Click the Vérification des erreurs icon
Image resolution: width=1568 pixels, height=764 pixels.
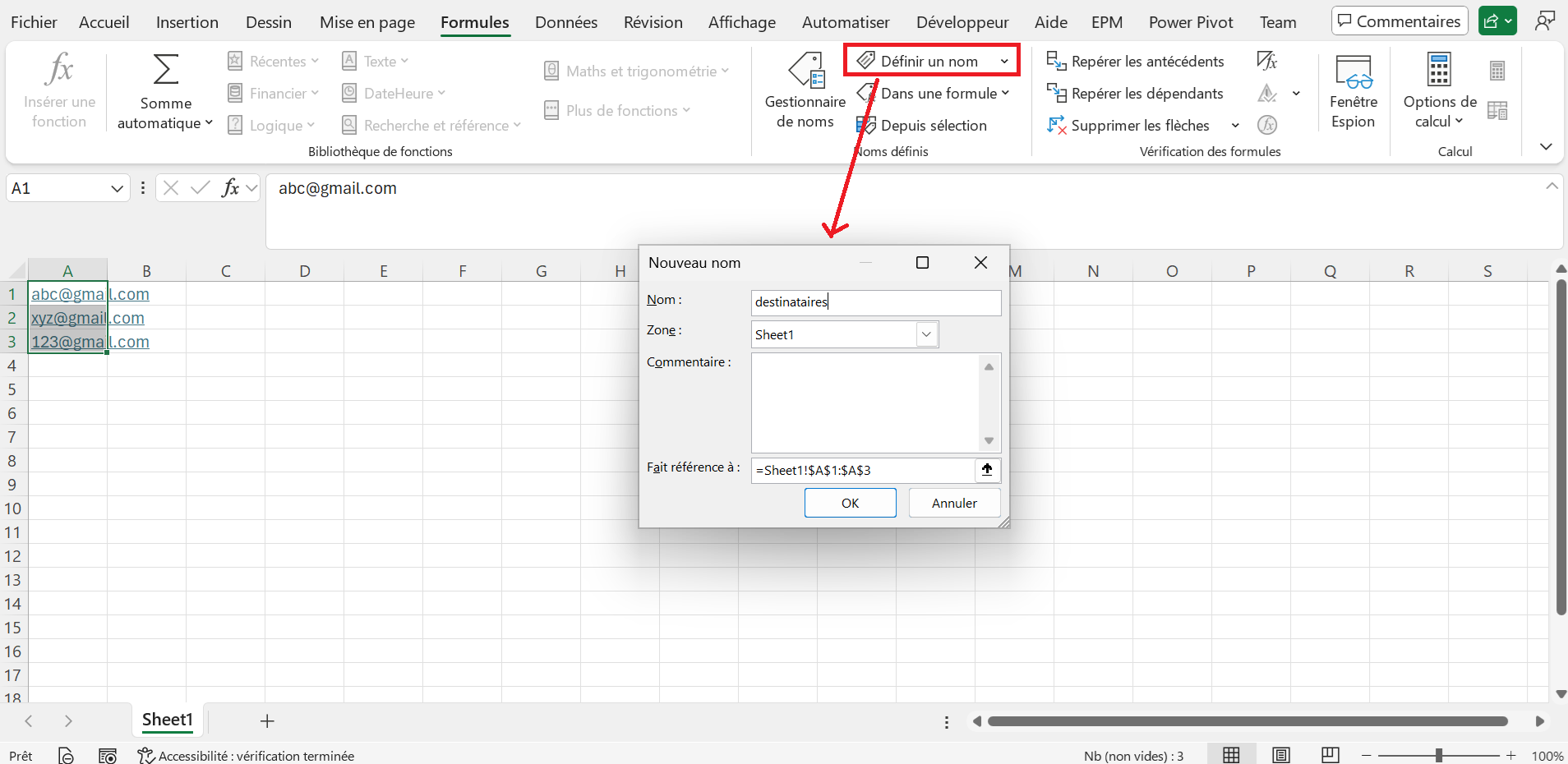(1267, 94)
